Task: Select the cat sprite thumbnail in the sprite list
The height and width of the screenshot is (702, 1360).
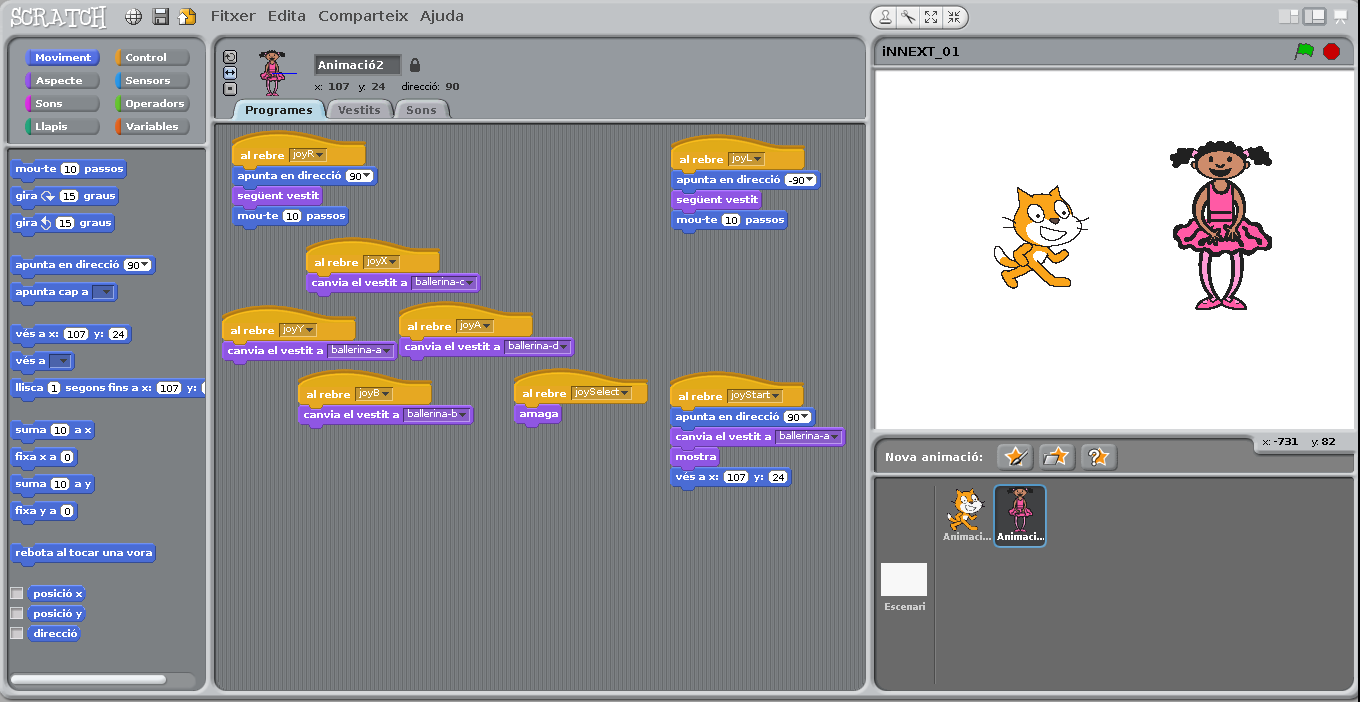Action: point(967,515)
